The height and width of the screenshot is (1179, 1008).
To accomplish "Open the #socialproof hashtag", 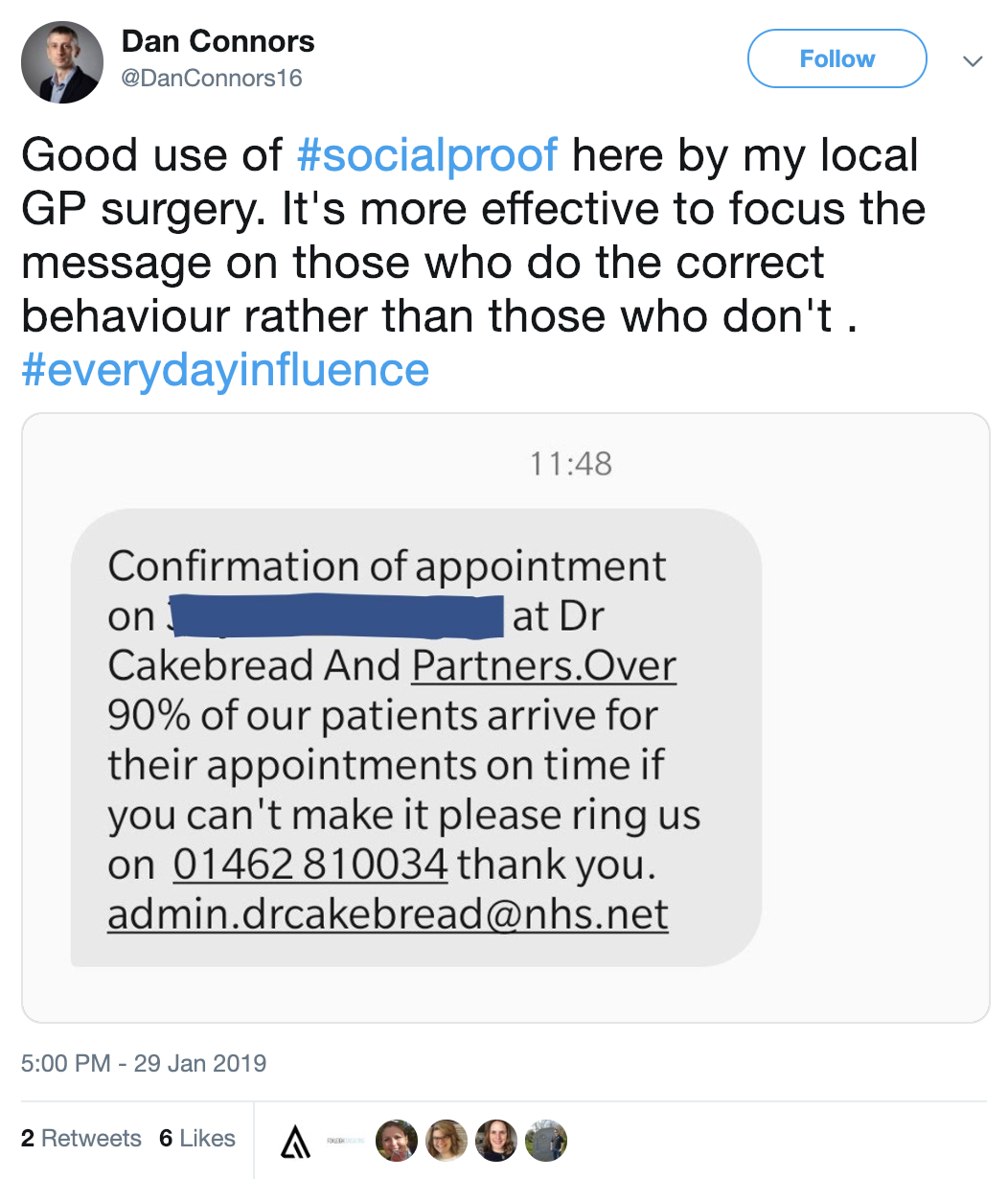I will click(x=427, y=155).
